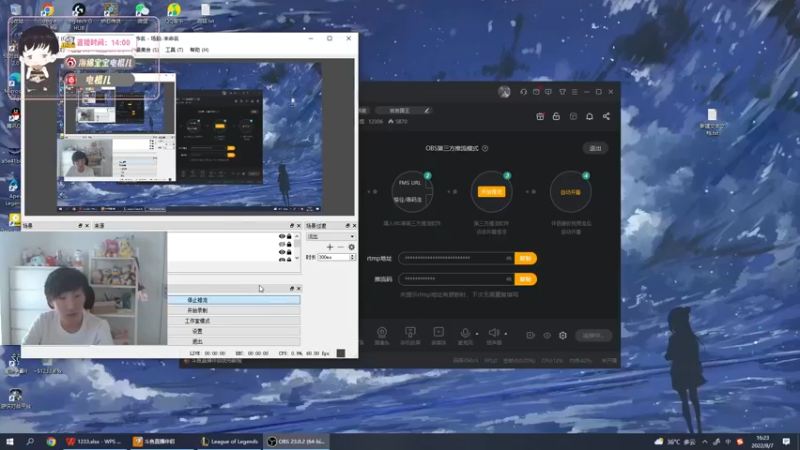The height and width of the screenshot is (450, 800).
Task: Open Windows notification center icon
Action: pyautogui.click(x=786, y=442)
